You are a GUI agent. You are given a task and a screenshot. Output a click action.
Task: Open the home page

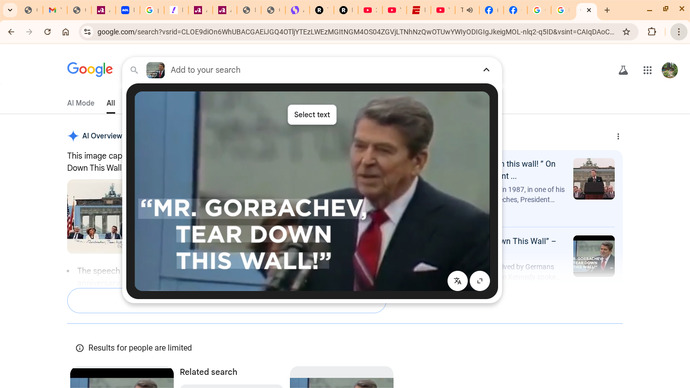66,32
